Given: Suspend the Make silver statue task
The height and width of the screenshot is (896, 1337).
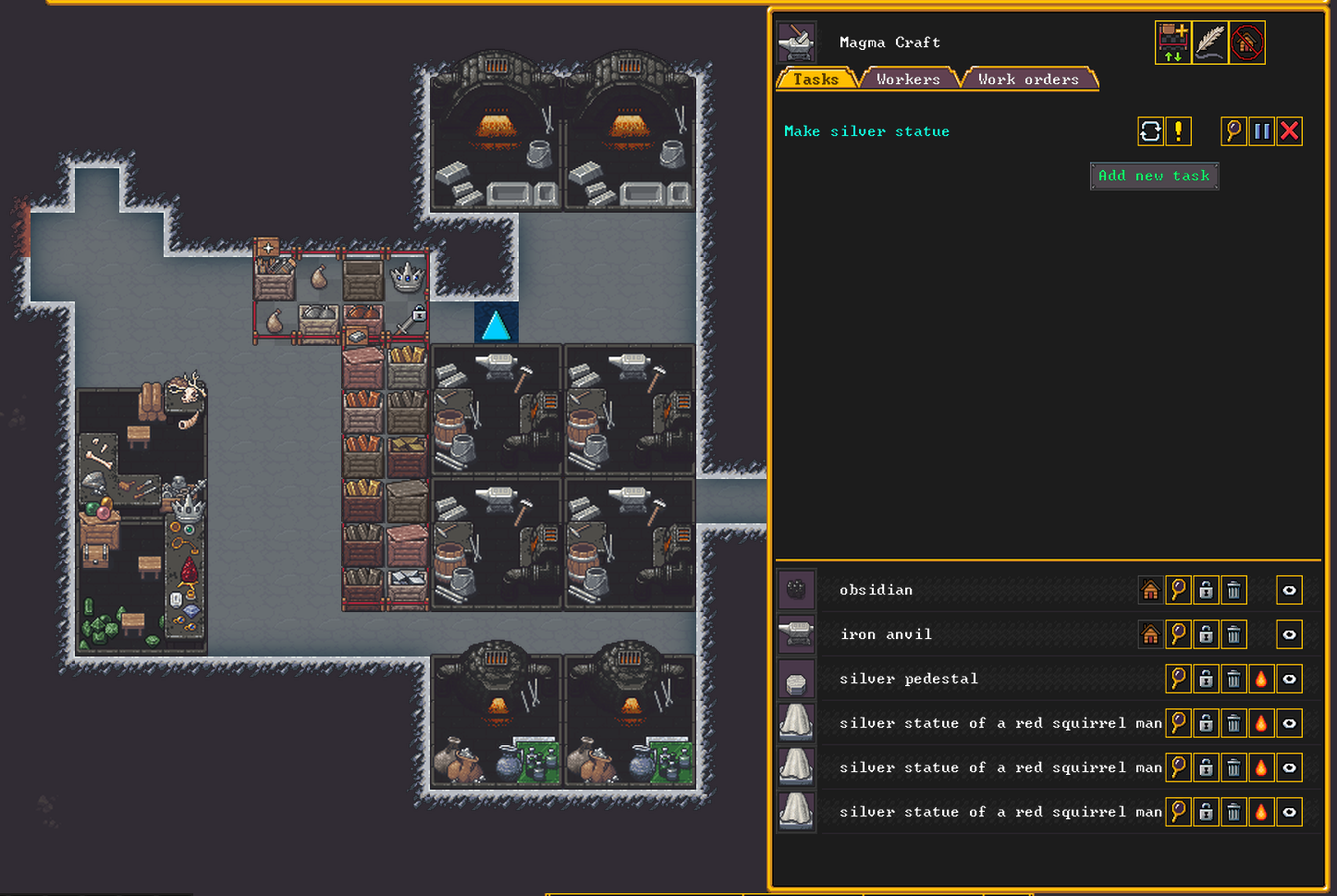Looking at the screenshot, I should click(x=1261, y=131).
